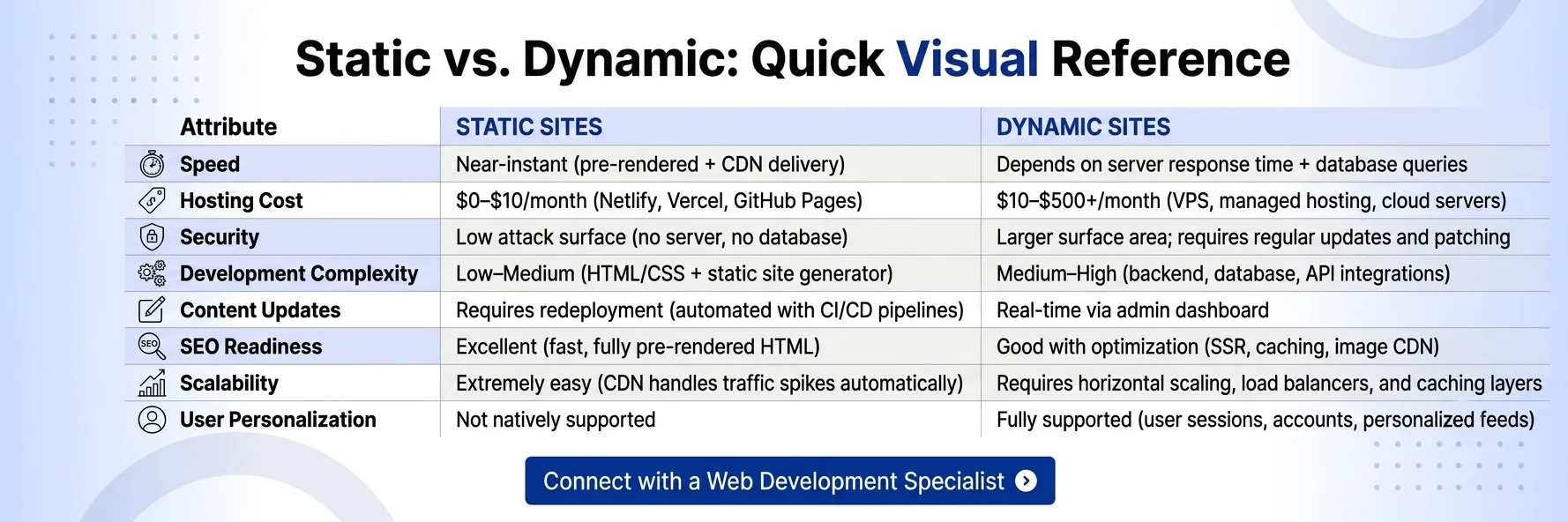Click Extremely easy CDN handles traffic cell
The height and width of the screenshot is (522, 1568).
[709, 383]
